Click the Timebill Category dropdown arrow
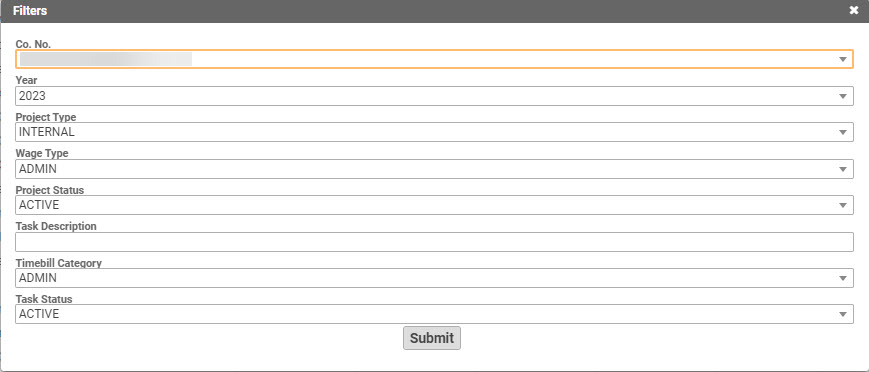Image resolution: width=869 pixels, height=372 pixels. (x=843, y=278)
